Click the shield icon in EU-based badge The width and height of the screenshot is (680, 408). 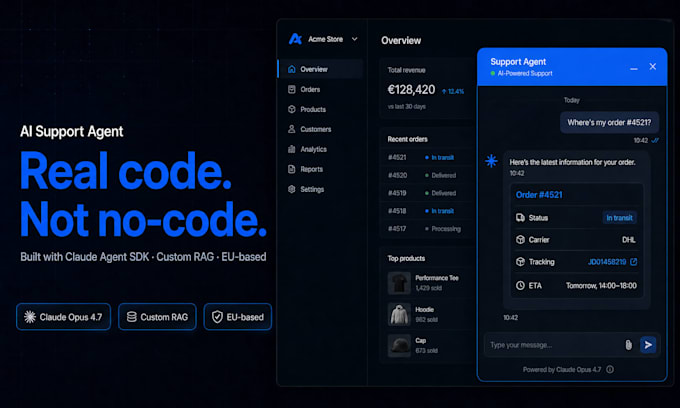[217, 317]
